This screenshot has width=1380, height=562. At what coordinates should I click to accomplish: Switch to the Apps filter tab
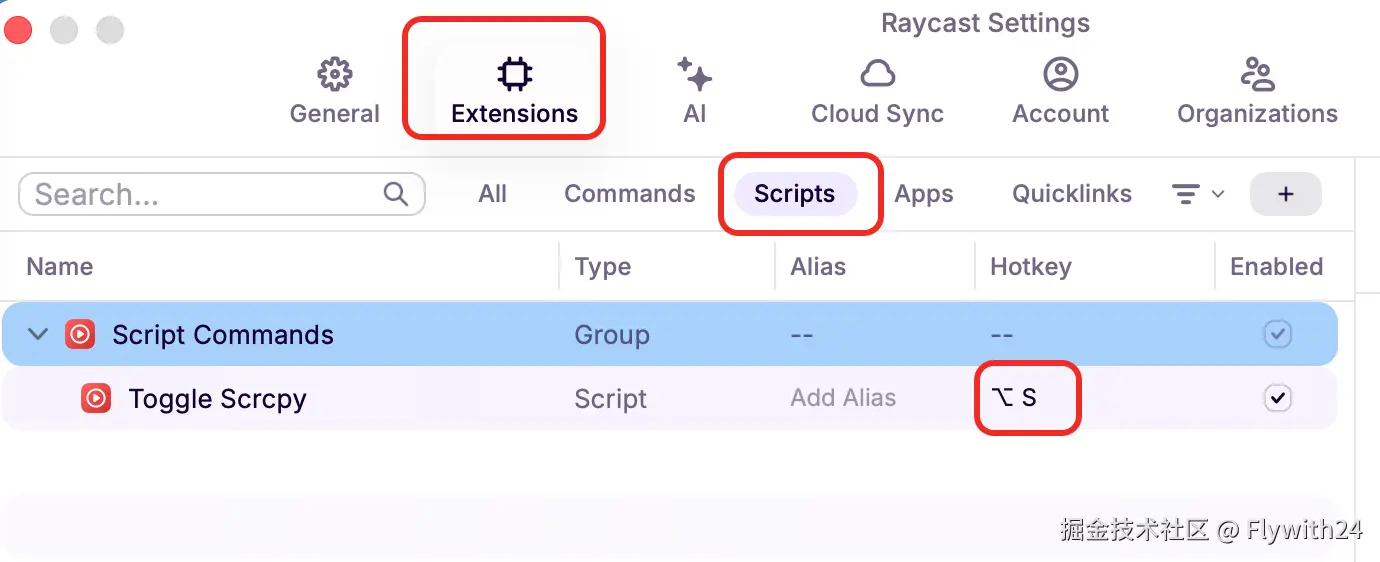[923, 194]
